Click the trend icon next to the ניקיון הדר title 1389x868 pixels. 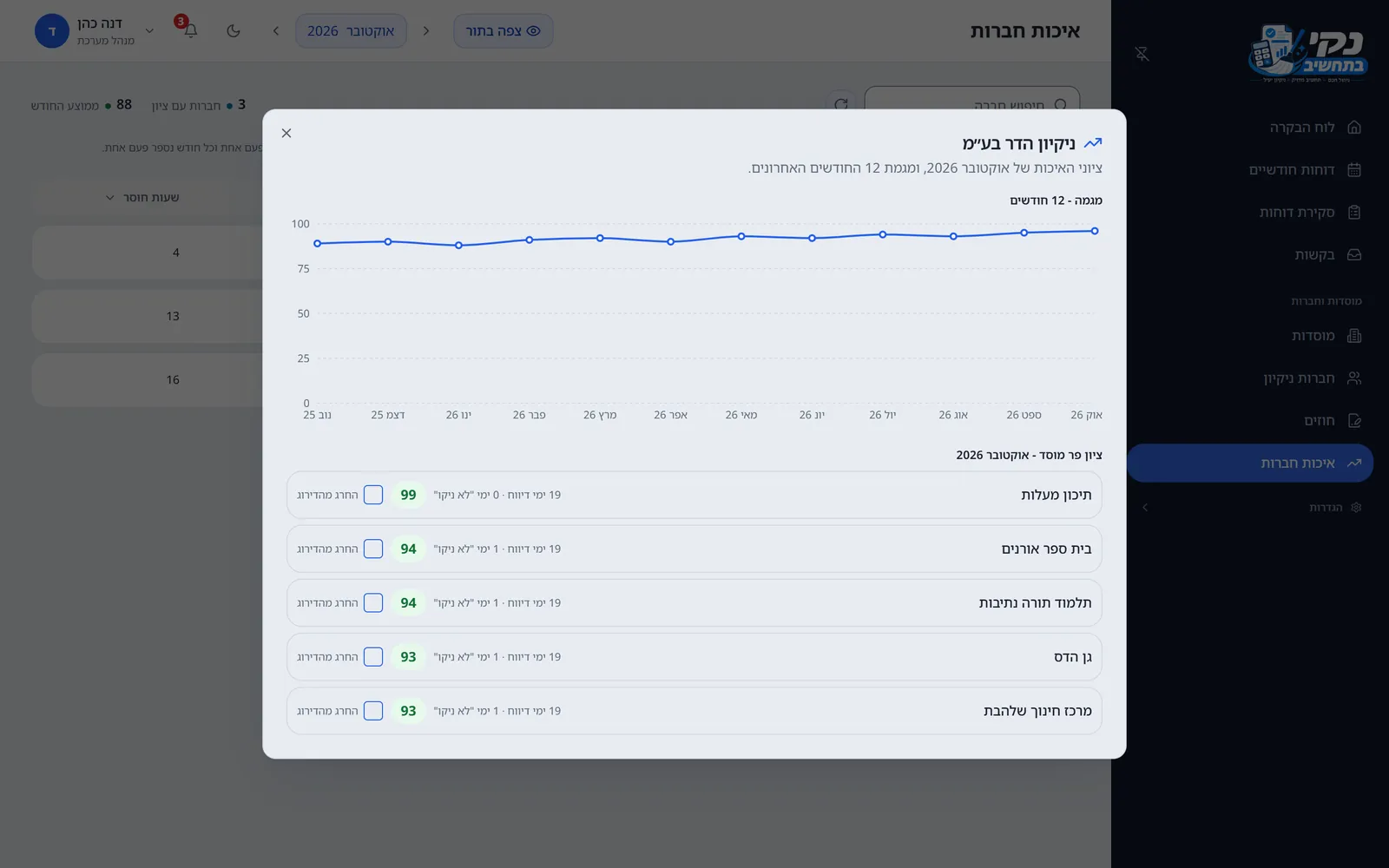point(1093,143)
